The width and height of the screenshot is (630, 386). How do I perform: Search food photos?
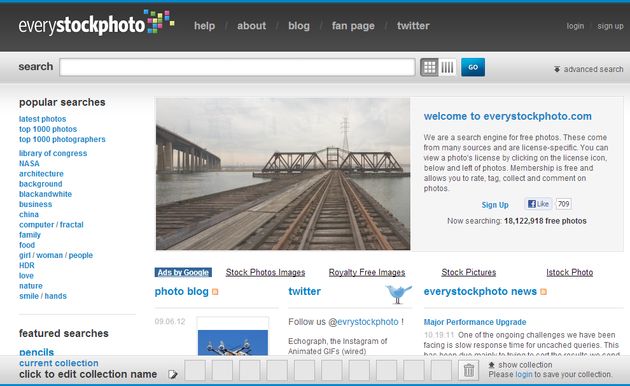tap(27, 245)
